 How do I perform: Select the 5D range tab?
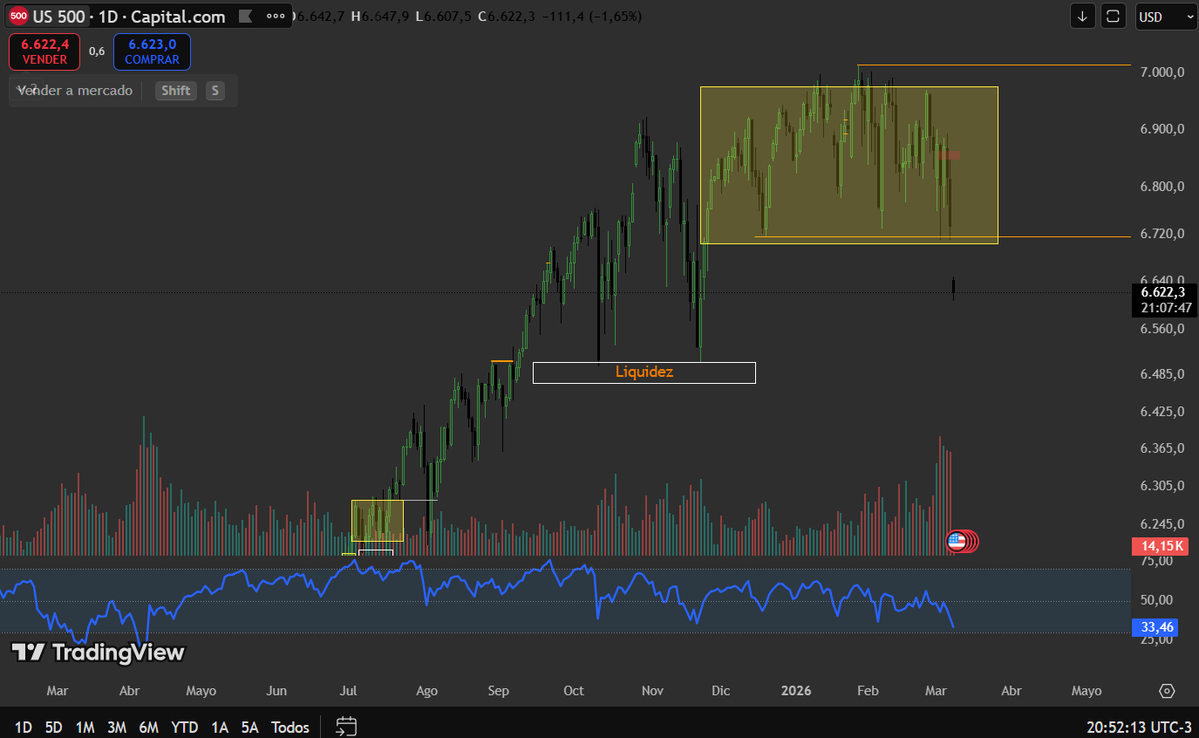pos(54,727)
